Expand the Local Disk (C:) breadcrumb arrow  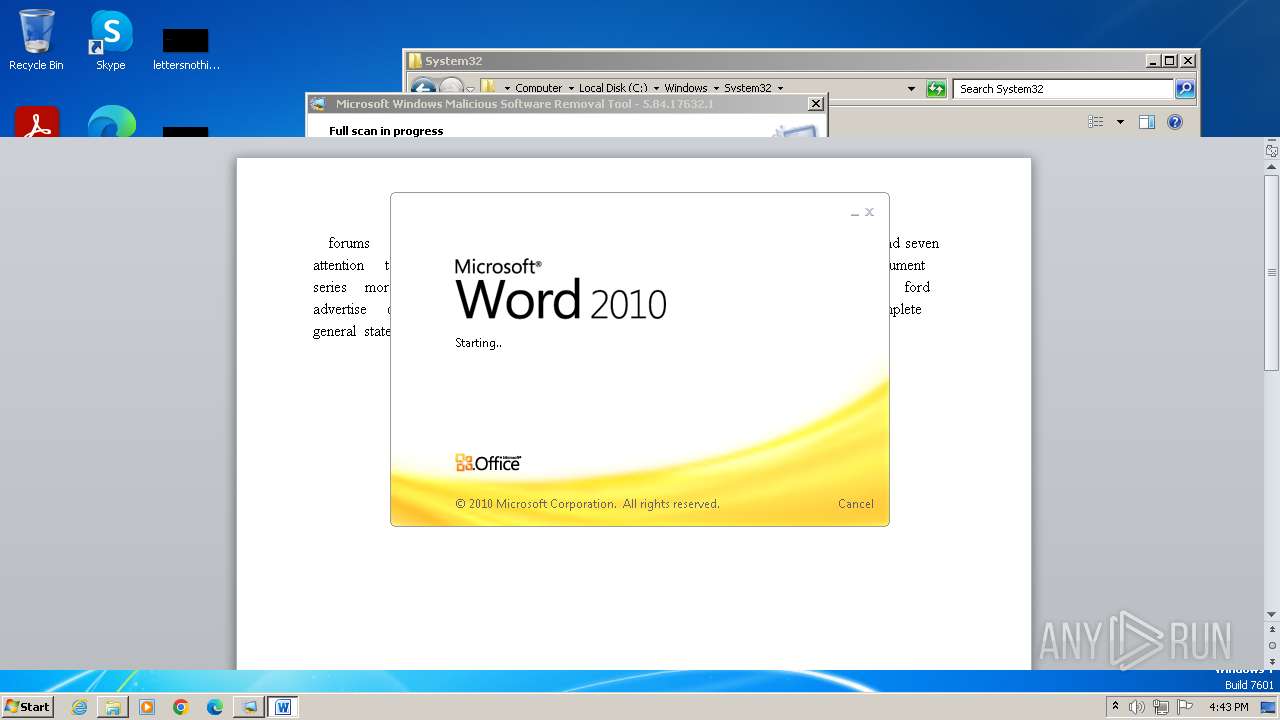(x=654, y=89)
